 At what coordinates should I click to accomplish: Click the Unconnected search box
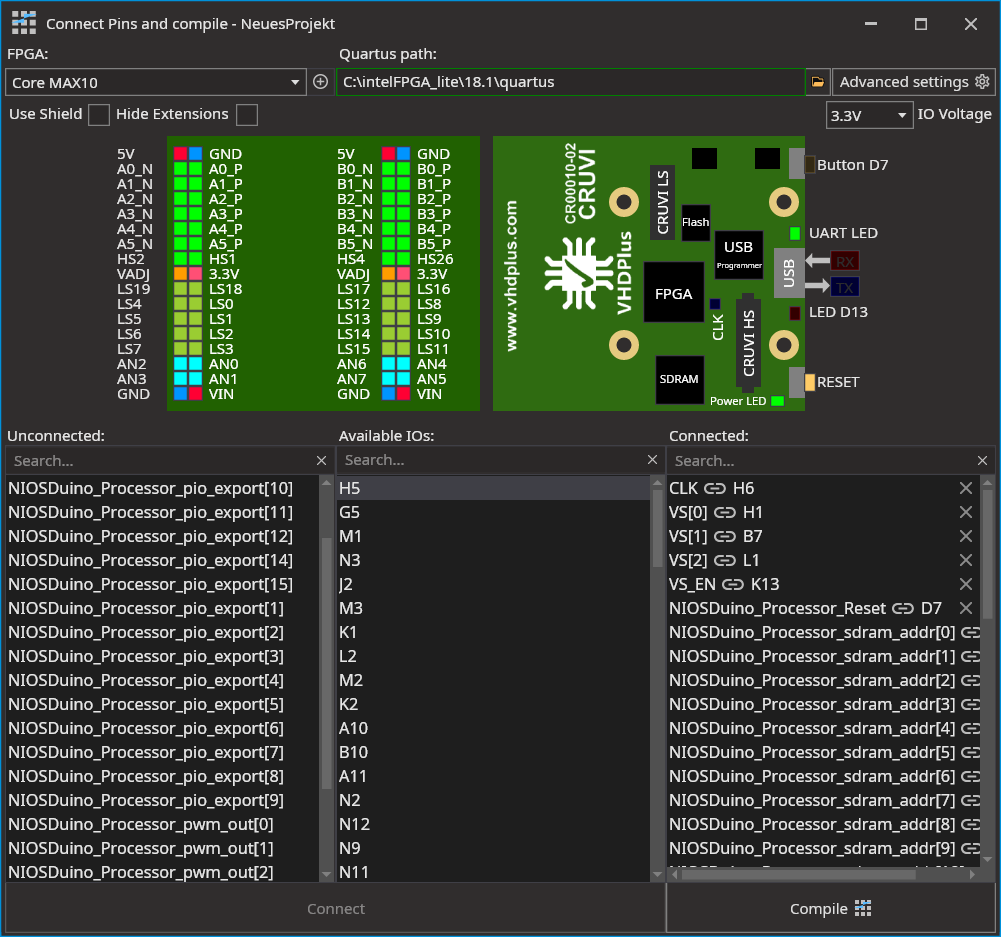pos(160,461)
